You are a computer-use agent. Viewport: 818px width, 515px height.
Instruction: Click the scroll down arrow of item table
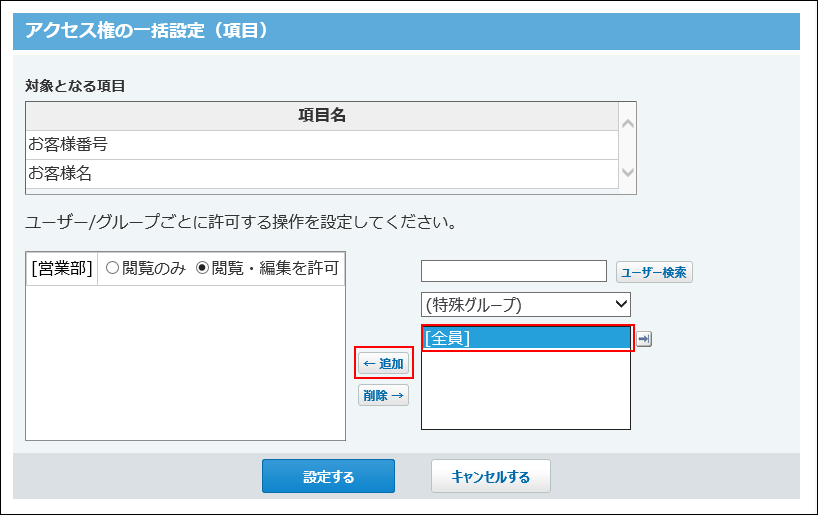[628, 172]
